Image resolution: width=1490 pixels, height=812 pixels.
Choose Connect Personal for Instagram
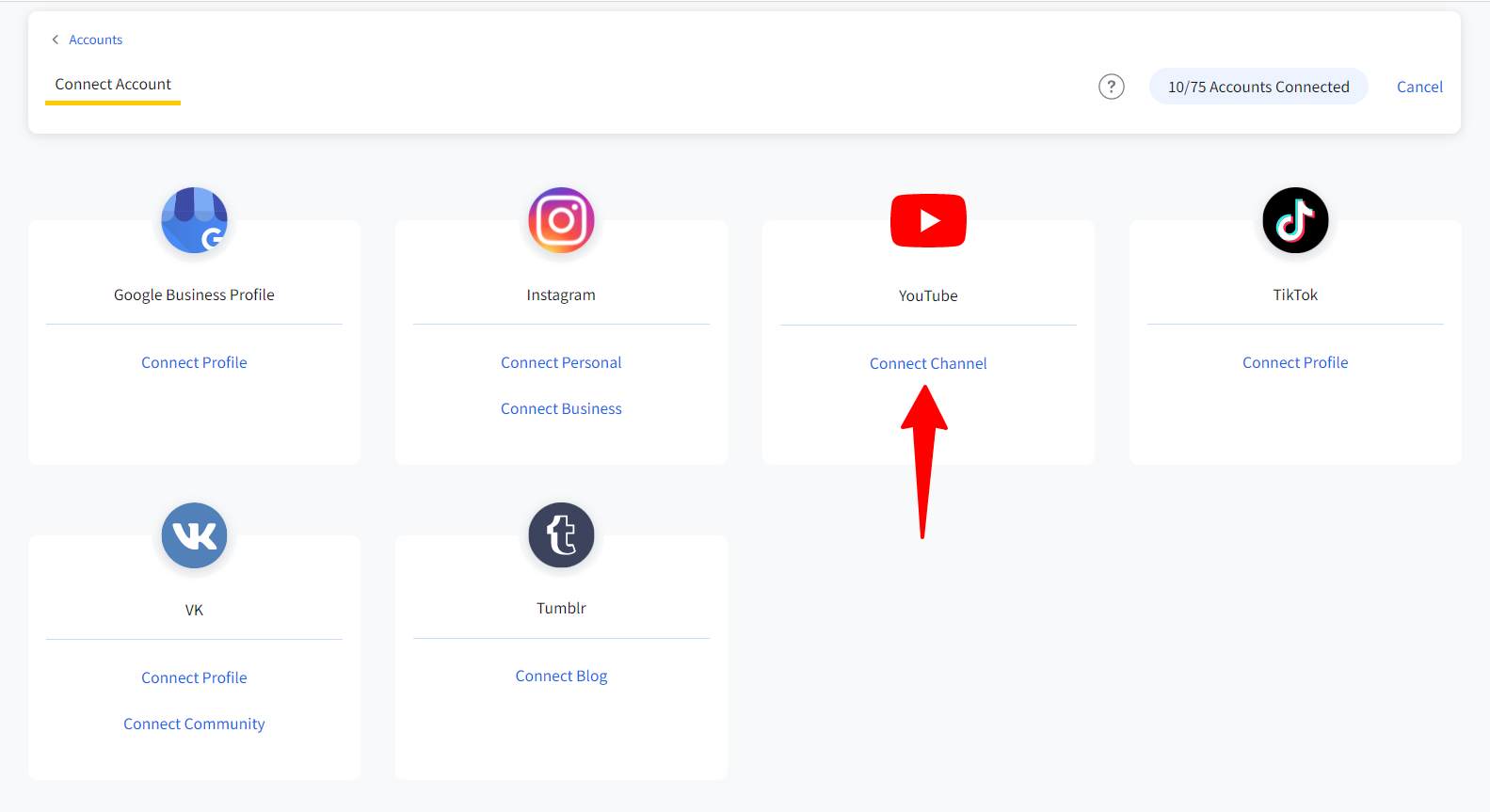(x=561, y=362)
